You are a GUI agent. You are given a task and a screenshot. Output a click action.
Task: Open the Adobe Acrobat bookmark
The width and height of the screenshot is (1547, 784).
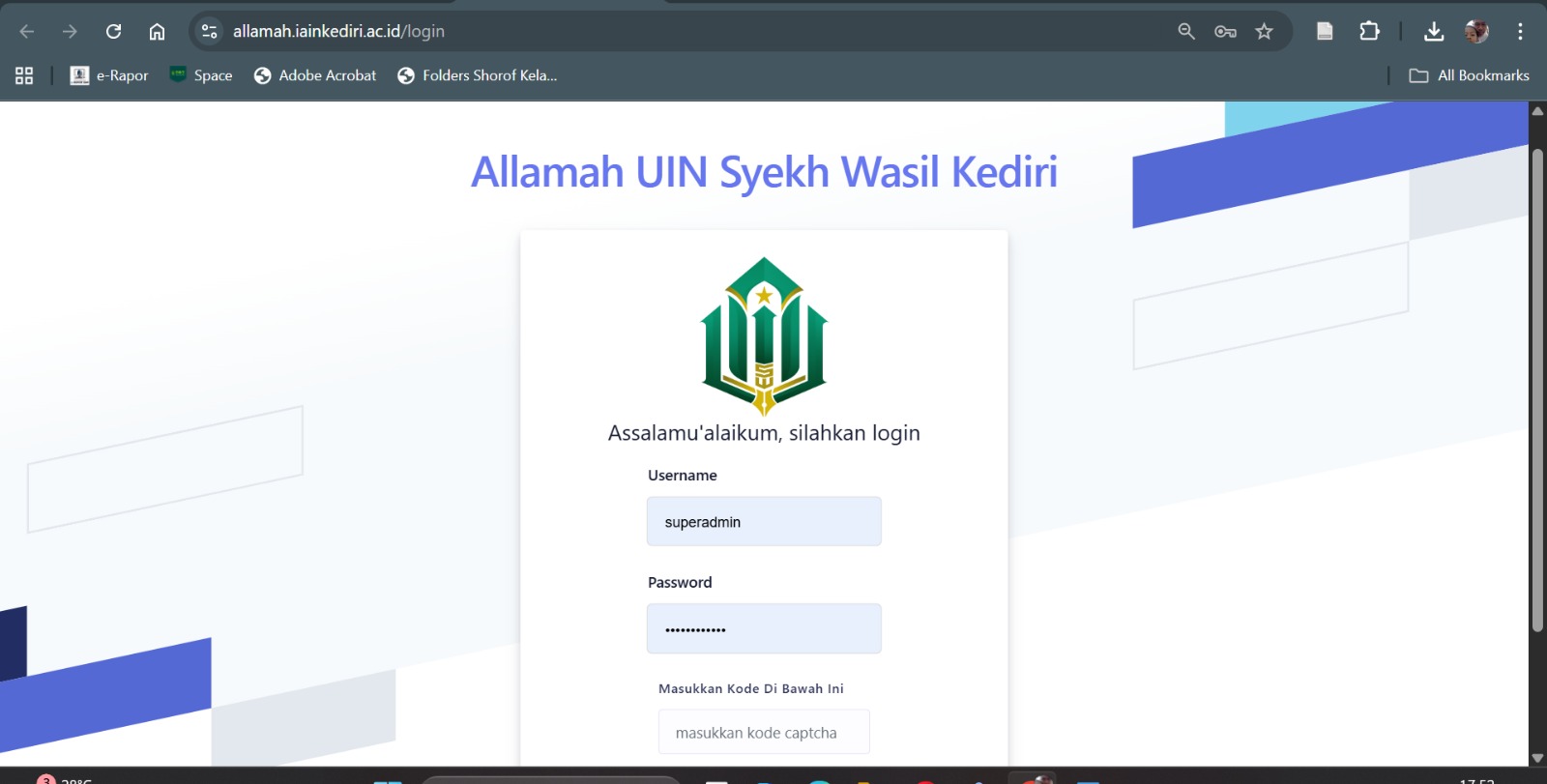315,75
